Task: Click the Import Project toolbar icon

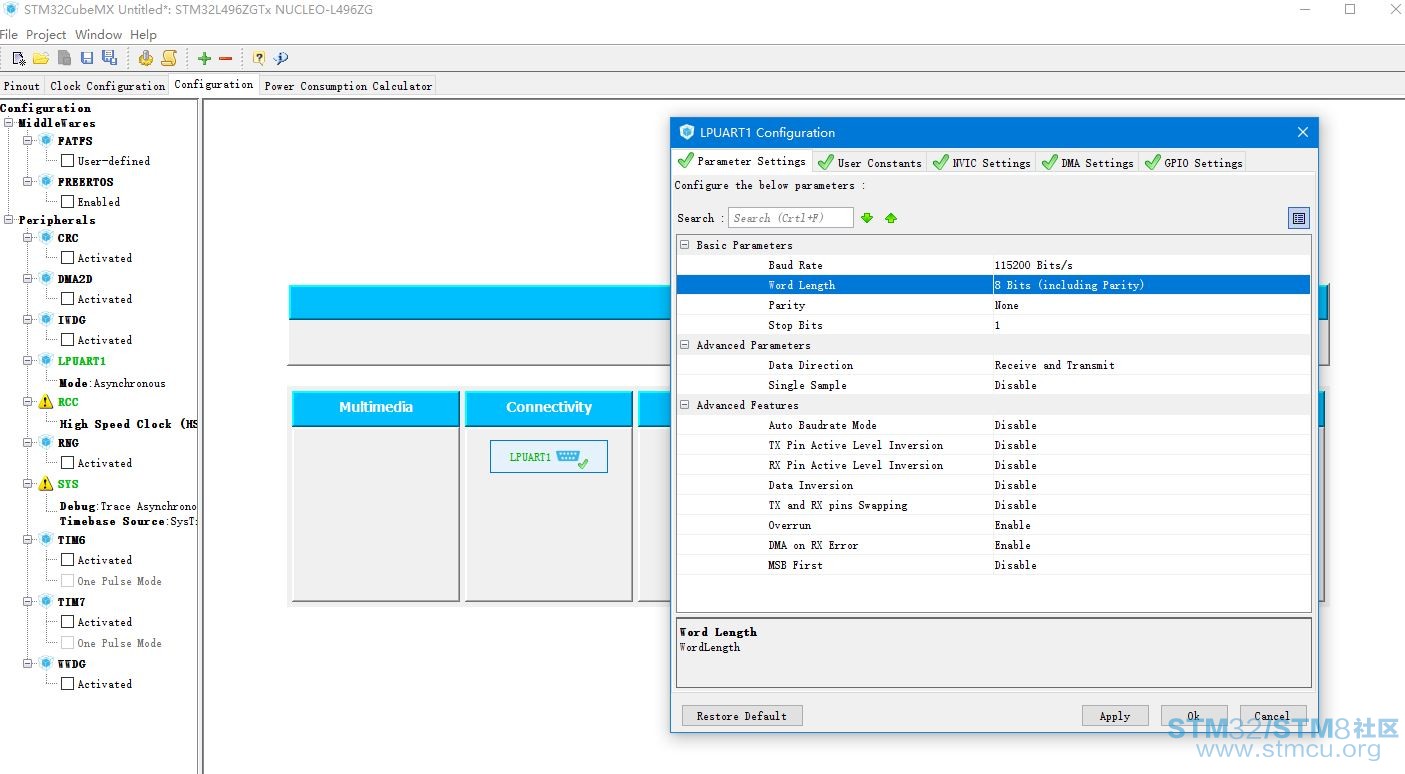Action: click(64, 58)
